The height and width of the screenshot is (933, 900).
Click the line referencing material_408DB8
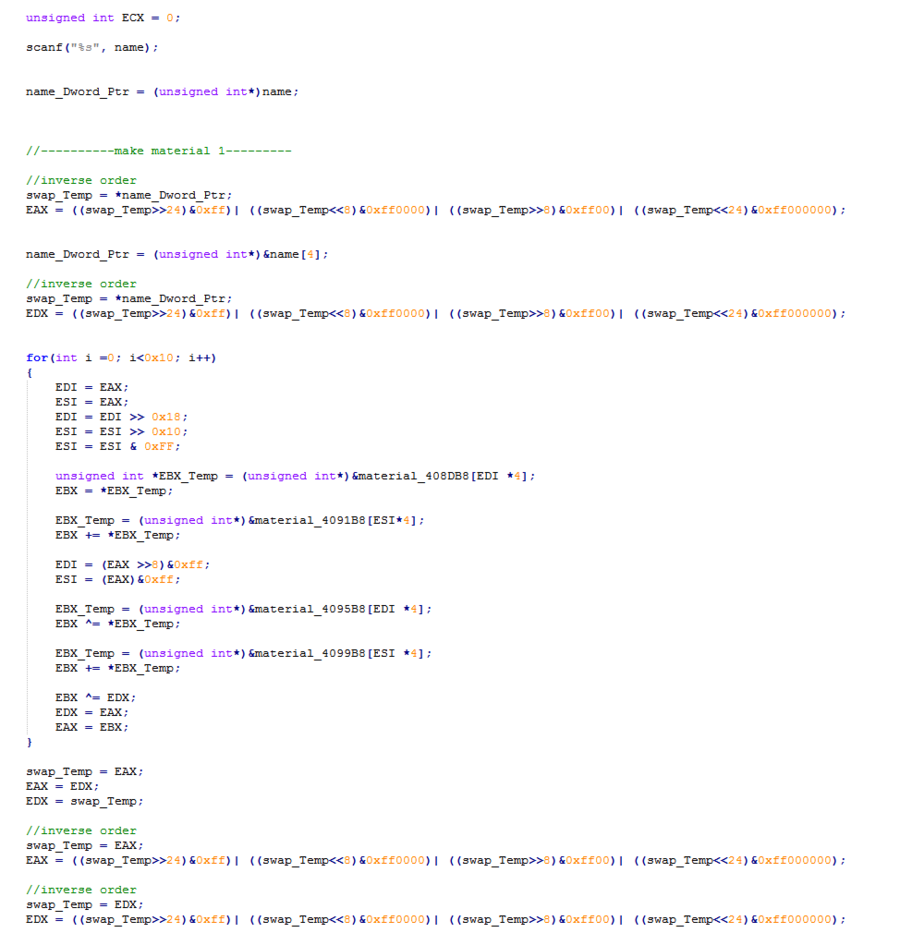click(x=295, y=476)
